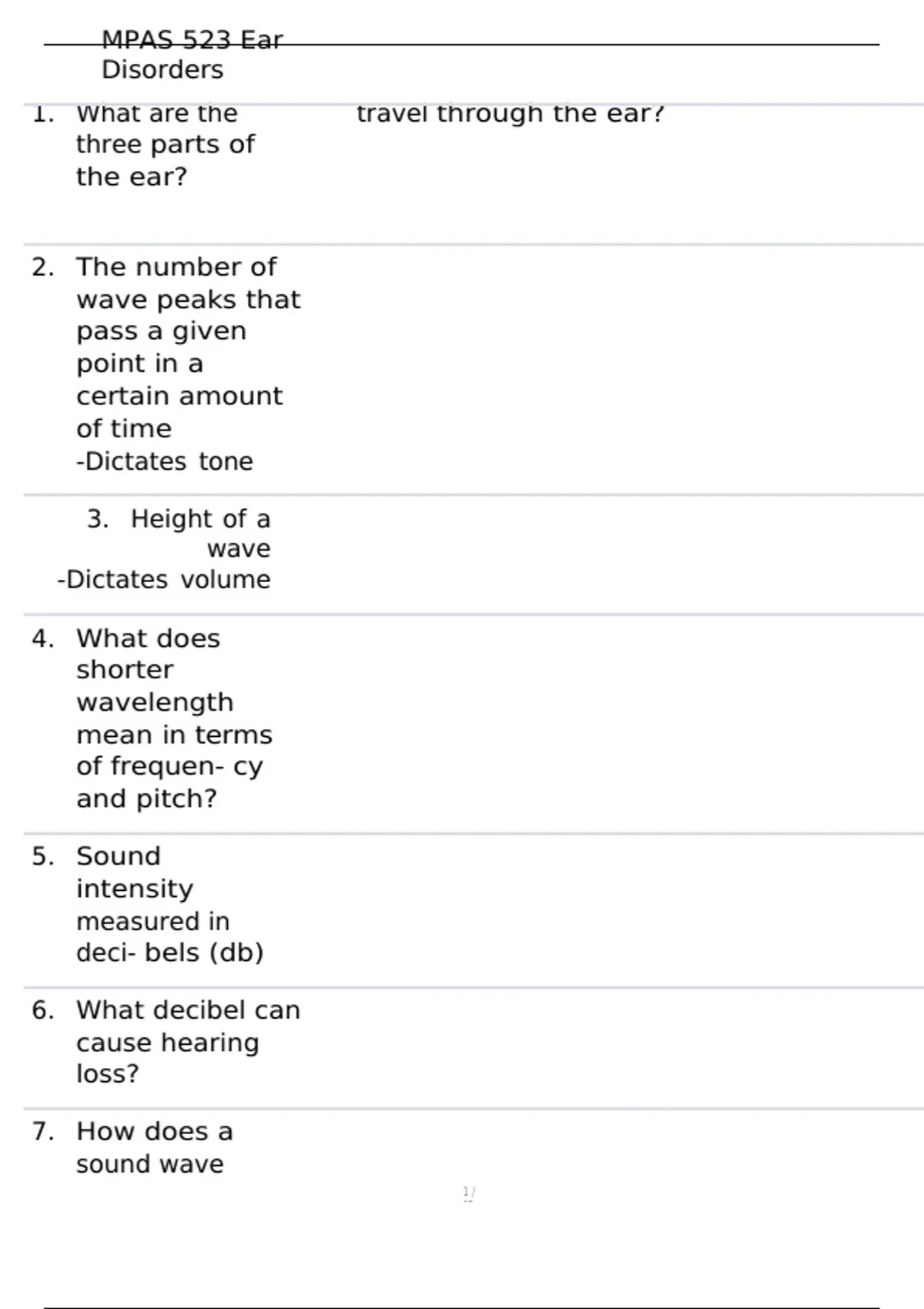Click the "Sound" line in item 5
Viewport: 924px width, 1309px height.
pos(119,856)
